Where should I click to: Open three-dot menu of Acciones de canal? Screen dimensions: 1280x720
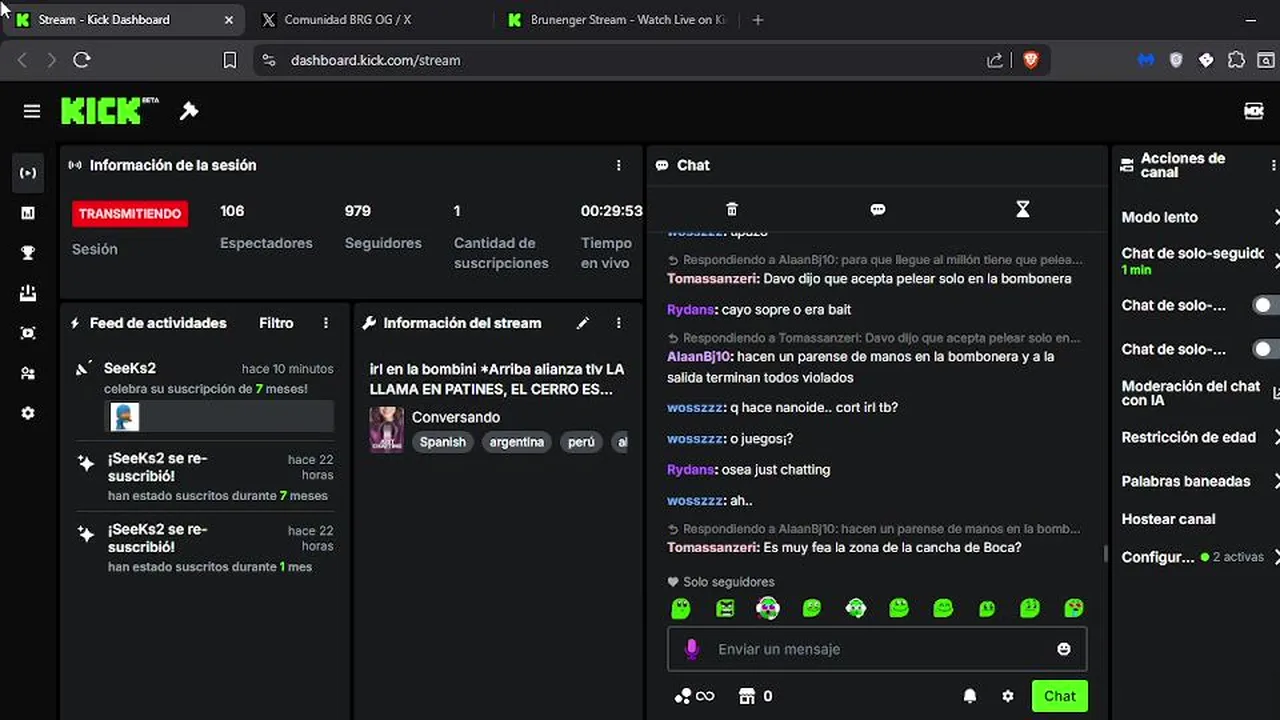pyautogui.click(x=1273, y=165)
